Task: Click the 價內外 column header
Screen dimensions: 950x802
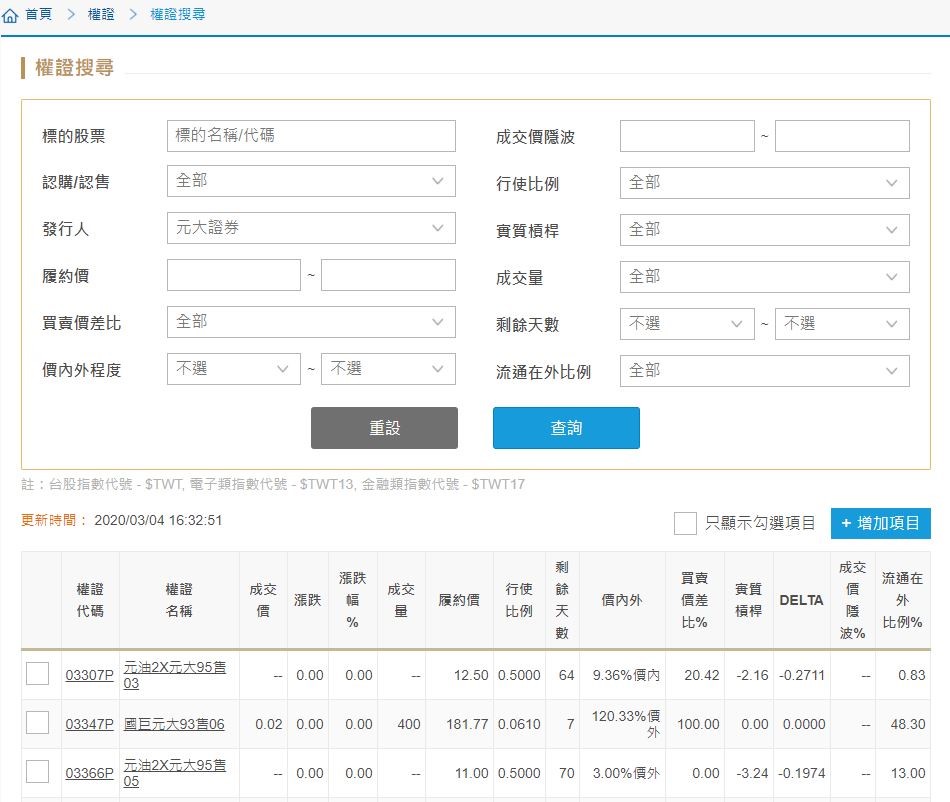Action: point(622,600)
